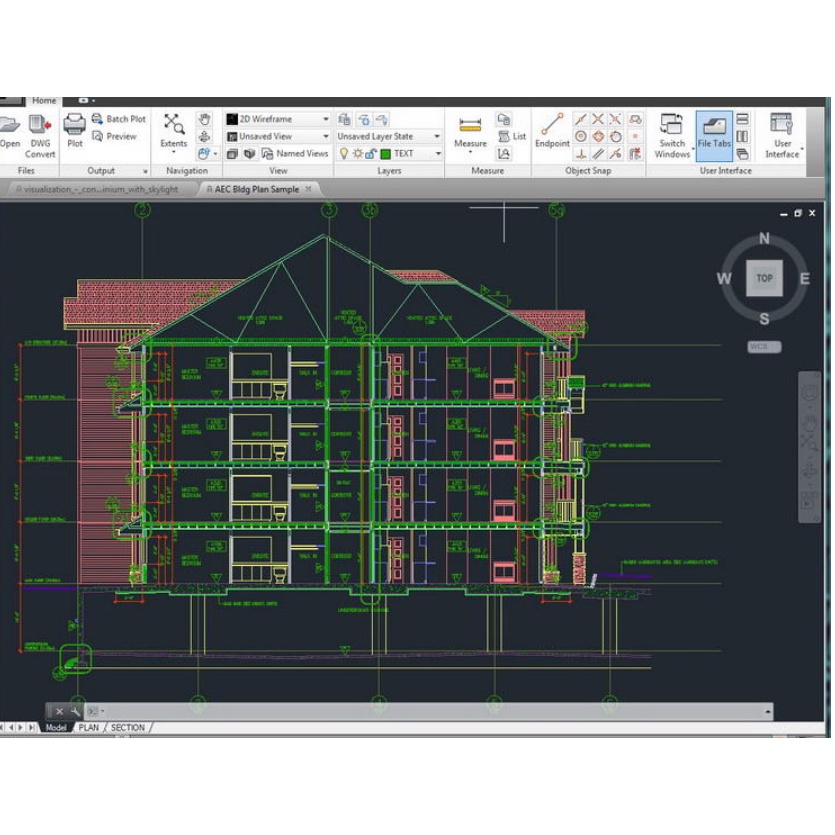Click the Switch Windows icon
The height and width of the screenshot is (835, 835).
coord(672,127)
